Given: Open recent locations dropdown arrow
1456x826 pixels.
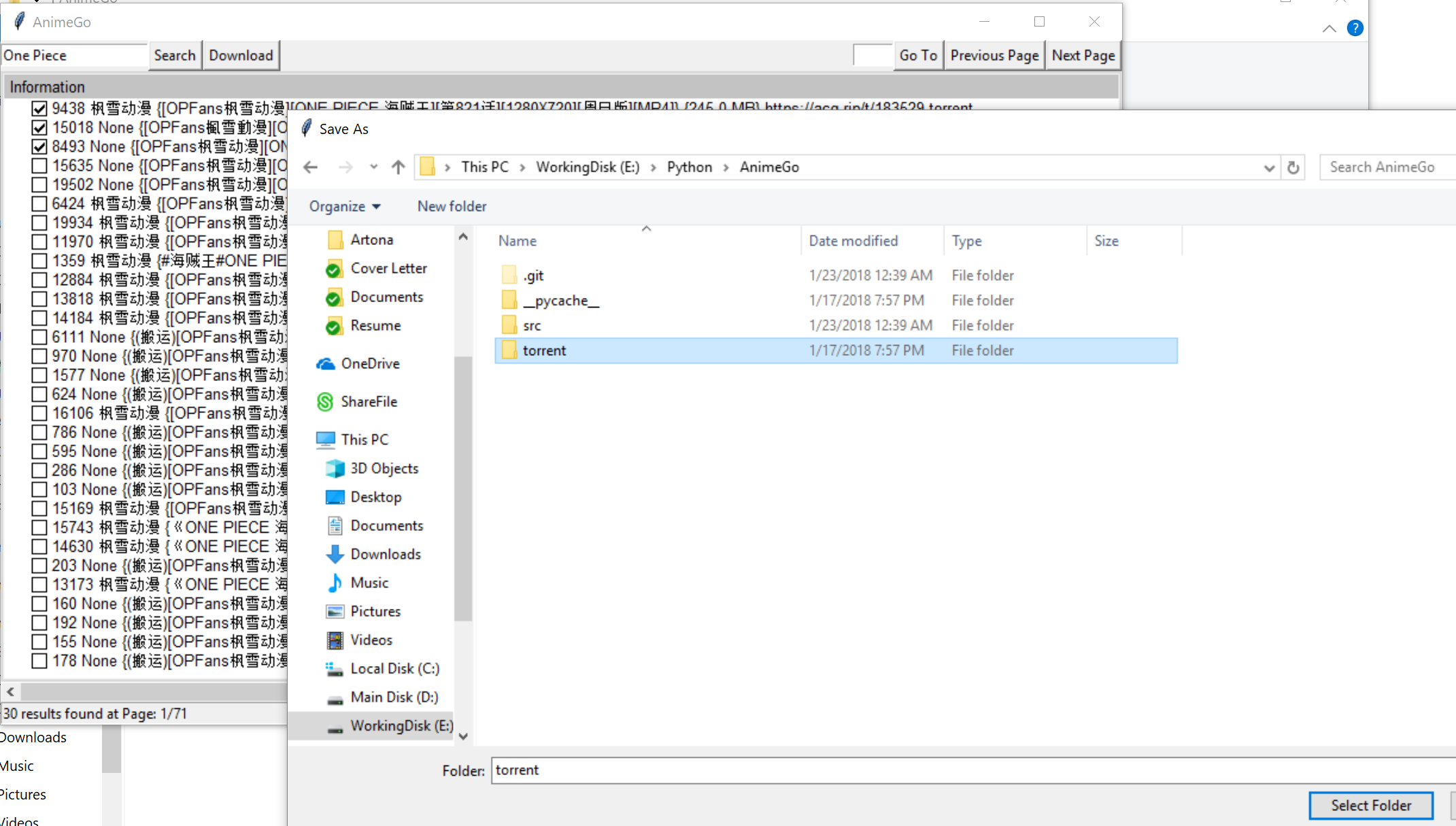Looking at the screenshot, I should tap(373, 167).
